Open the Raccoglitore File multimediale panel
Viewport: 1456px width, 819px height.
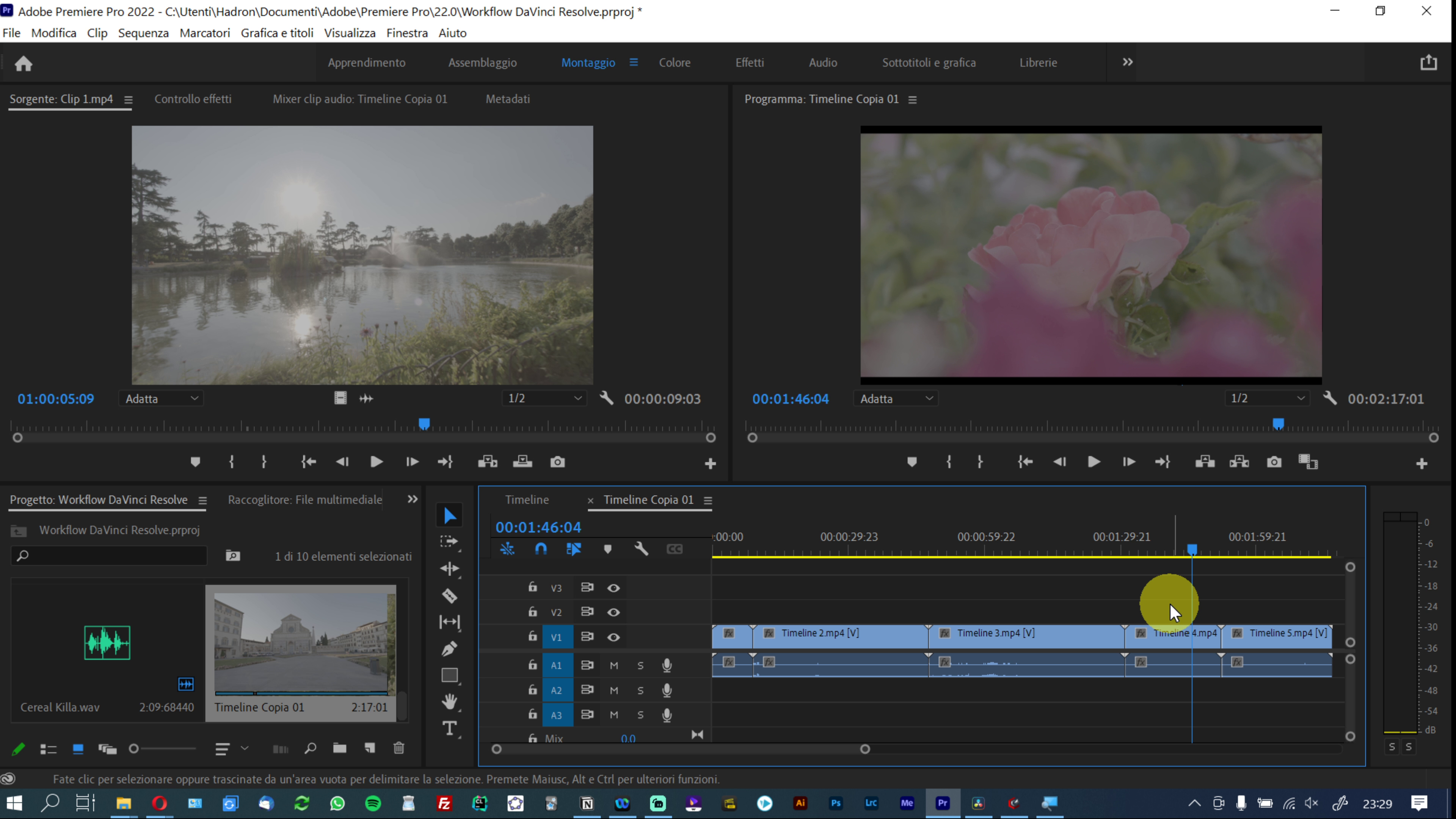pyautogui.click(x=305, y=500)
